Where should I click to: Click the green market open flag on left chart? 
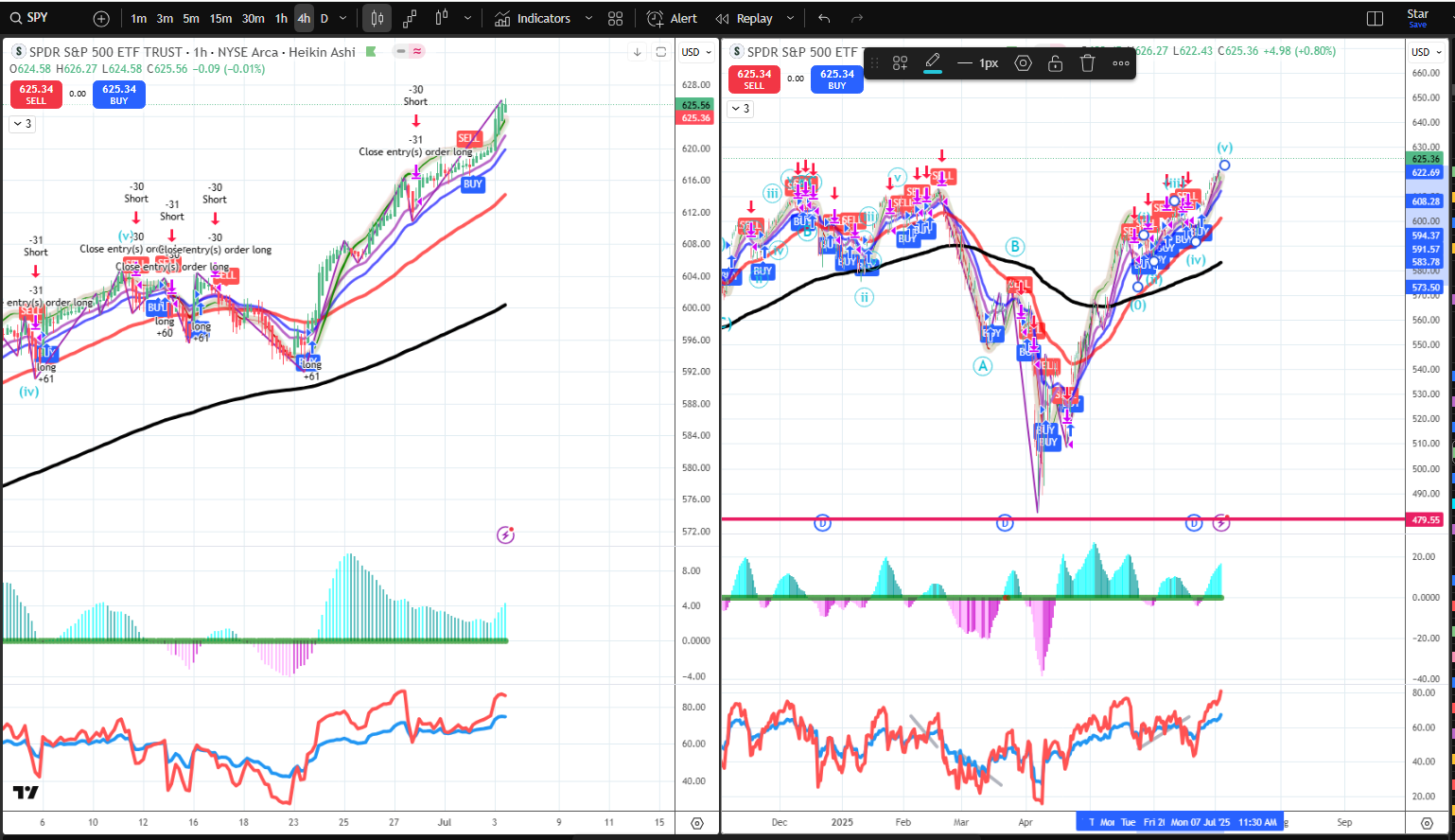[371, 52]
